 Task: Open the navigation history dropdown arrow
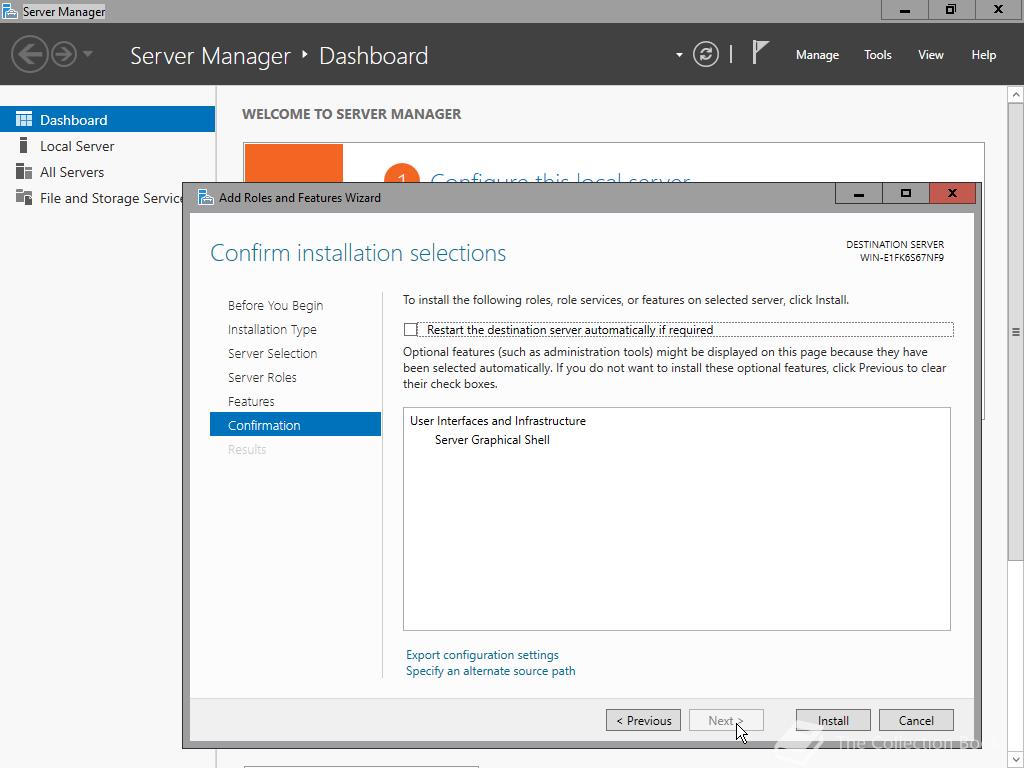pos(88,54)
